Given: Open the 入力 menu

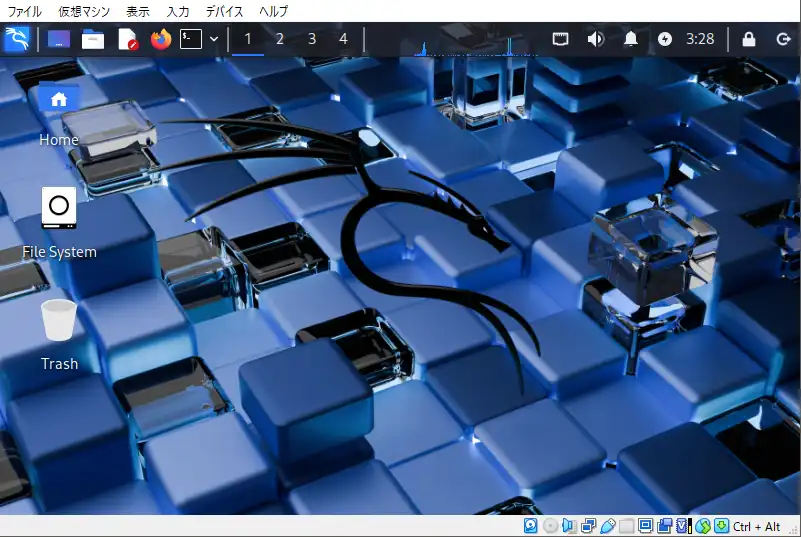Looking at the screenshot, I should pyautogui.click(x=178, y=11).
